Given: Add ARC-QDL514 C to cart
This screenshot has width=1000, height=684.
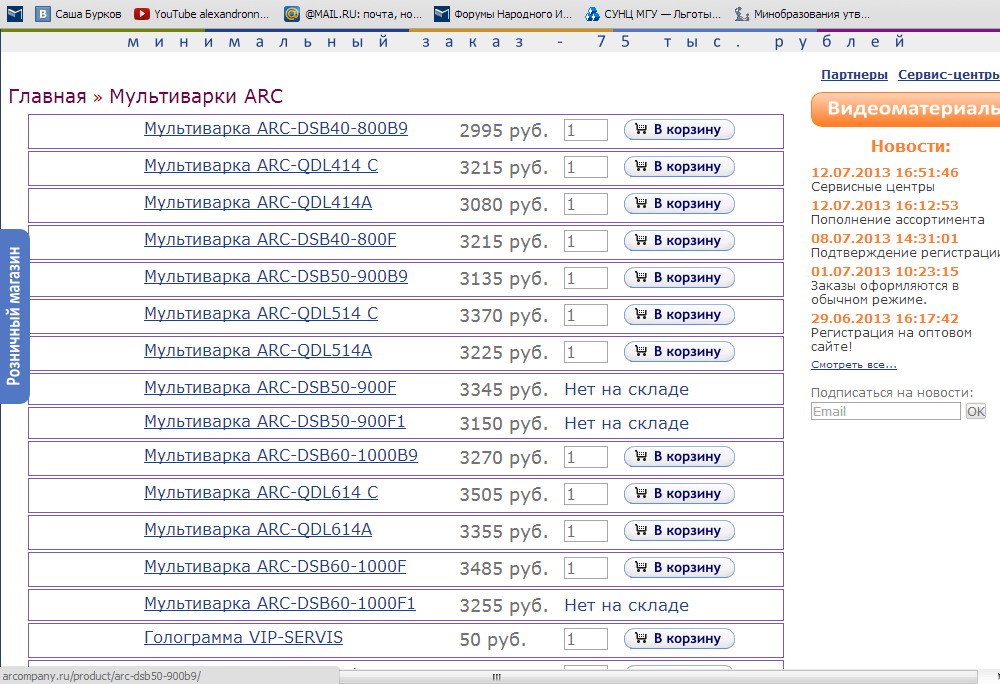Looking at the screenshot, I should [679, 314].
